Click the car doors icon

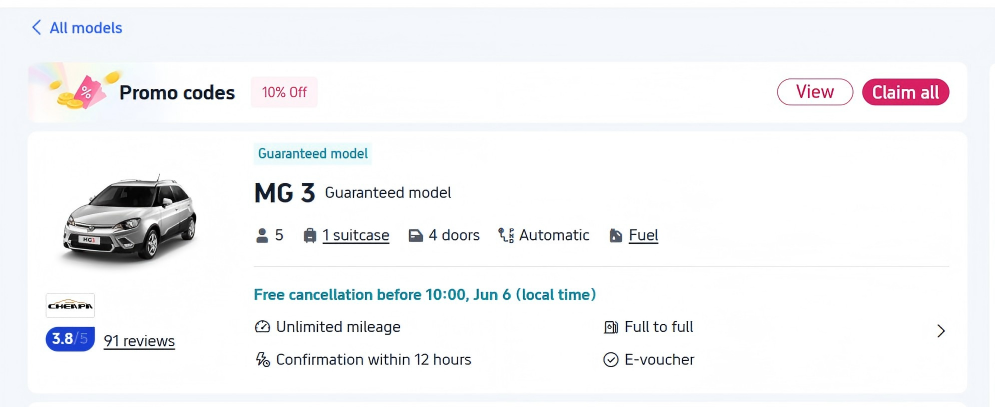[416, 236]
